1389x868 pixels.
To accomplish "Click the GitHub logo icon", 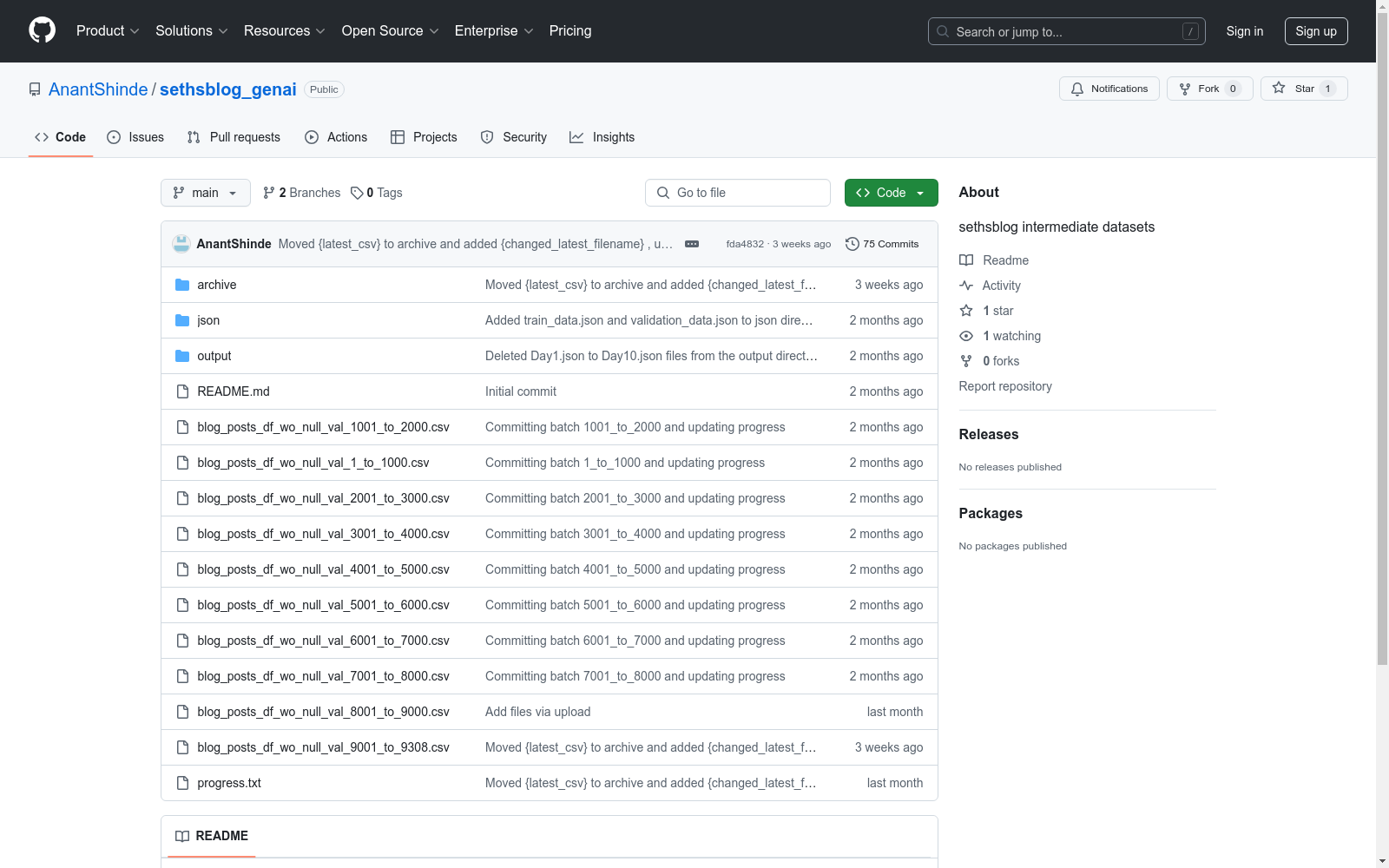I will (x=42, y=30).
